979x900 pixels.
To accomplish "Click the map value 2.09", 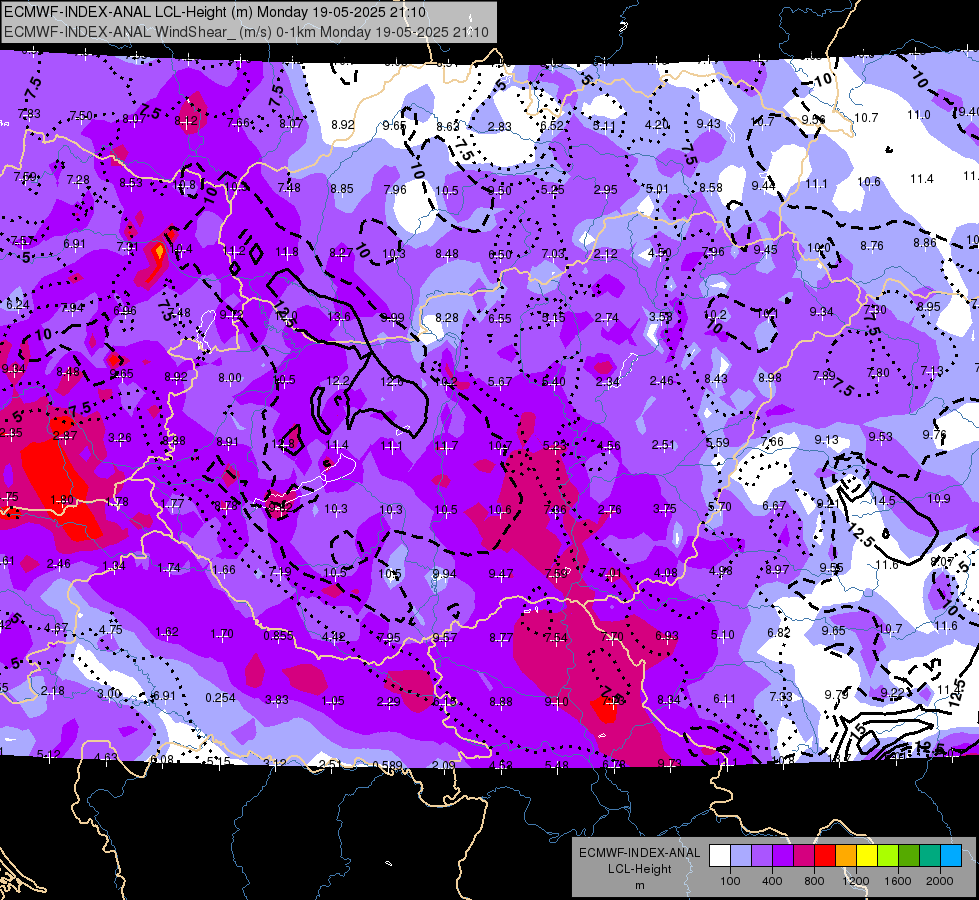I will click(443, 766).
